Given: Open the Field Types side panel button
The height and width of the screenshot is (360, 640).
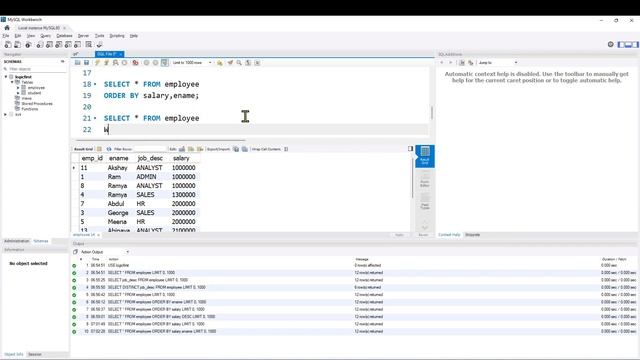Looking at the screenshot, I should pyautogui.click(x=425, y=201).
